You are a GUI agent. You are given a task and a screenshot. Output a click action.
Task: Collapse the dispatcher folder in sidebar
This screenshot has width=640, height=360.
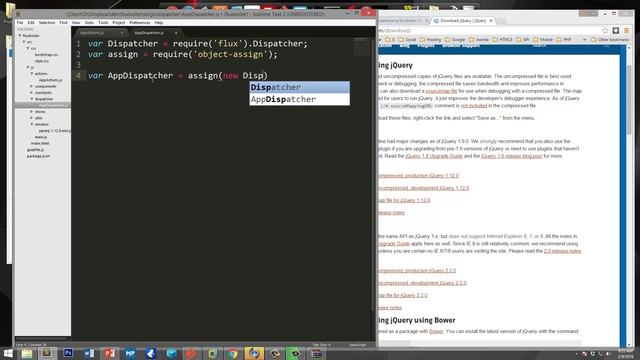pos(32,99)
